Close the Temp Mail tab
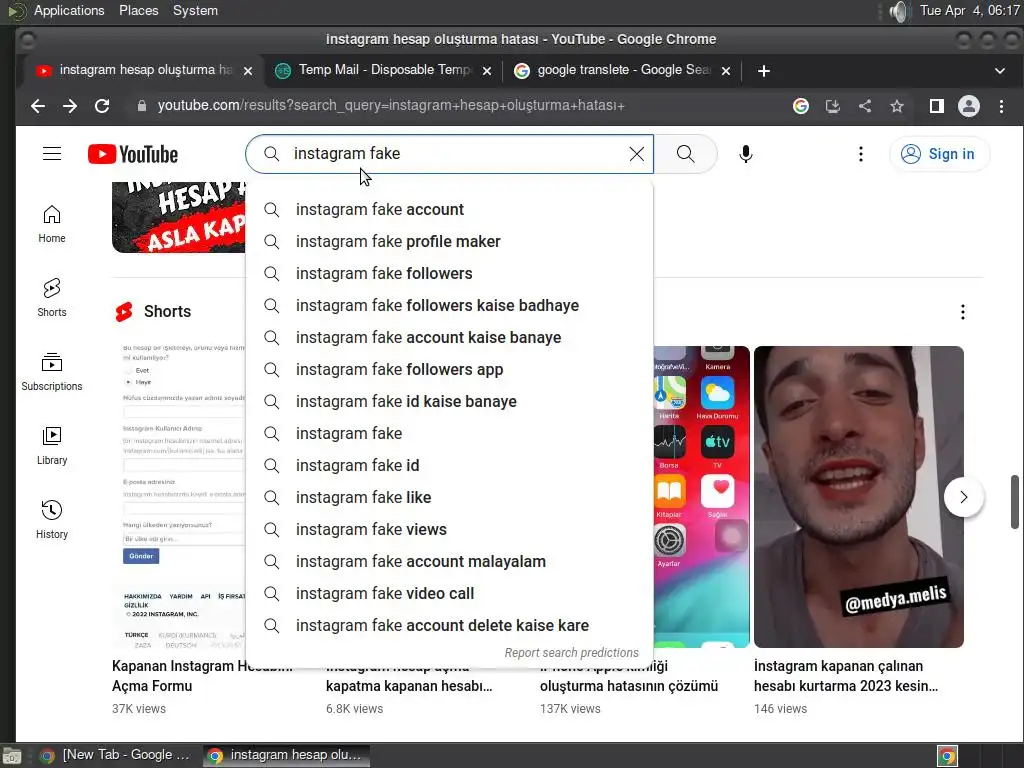Screen dimensions: 1024x768 pyautogui.click(x=487, y=71)
